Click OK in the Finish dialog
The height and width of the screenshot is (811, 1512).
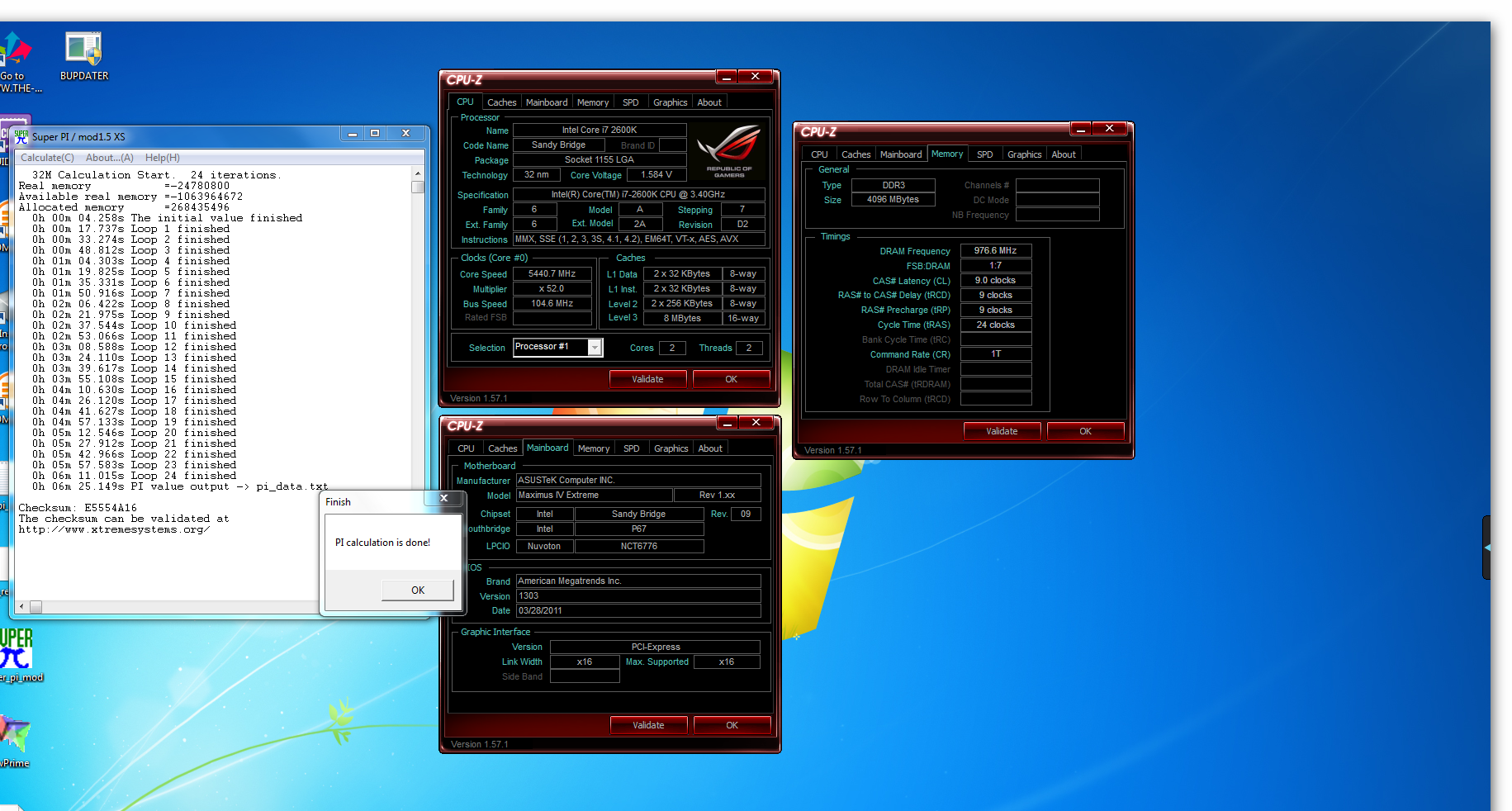pos(418,590)
